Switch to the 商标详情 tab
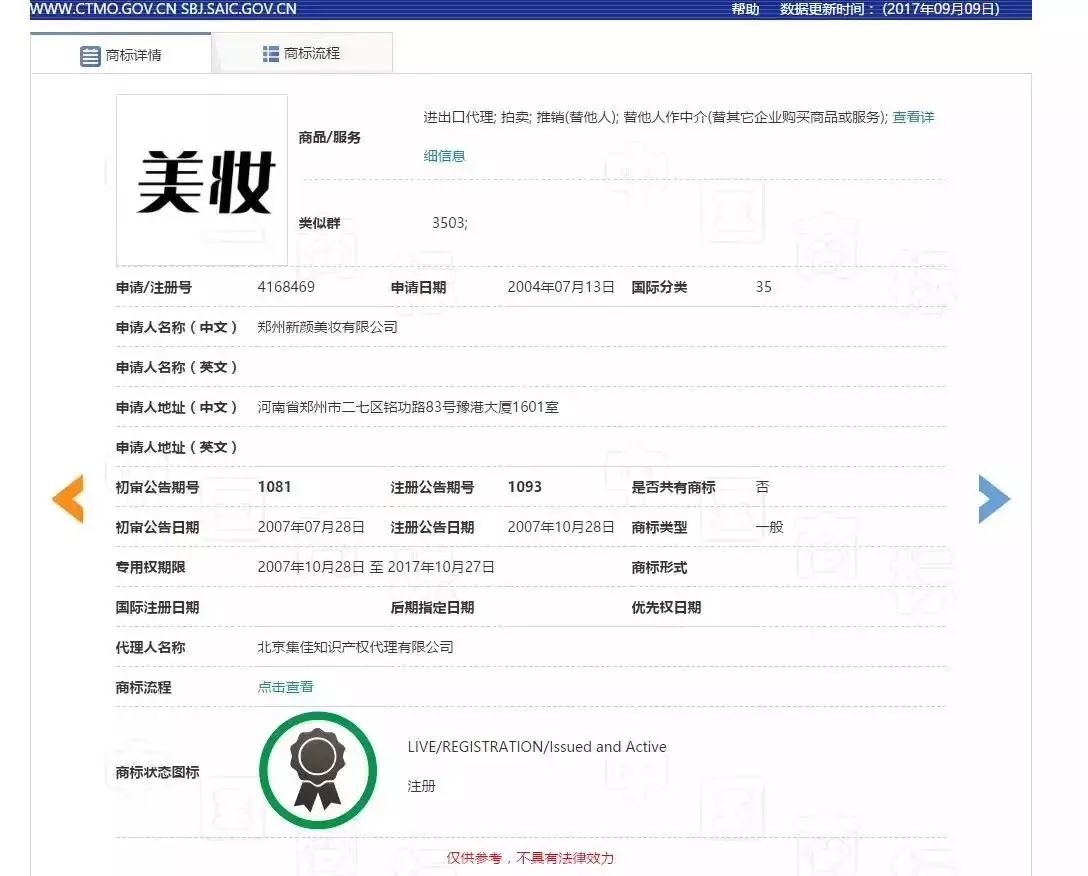The width and height of the screenshot is (1088, 876). [x=121, y=55]
